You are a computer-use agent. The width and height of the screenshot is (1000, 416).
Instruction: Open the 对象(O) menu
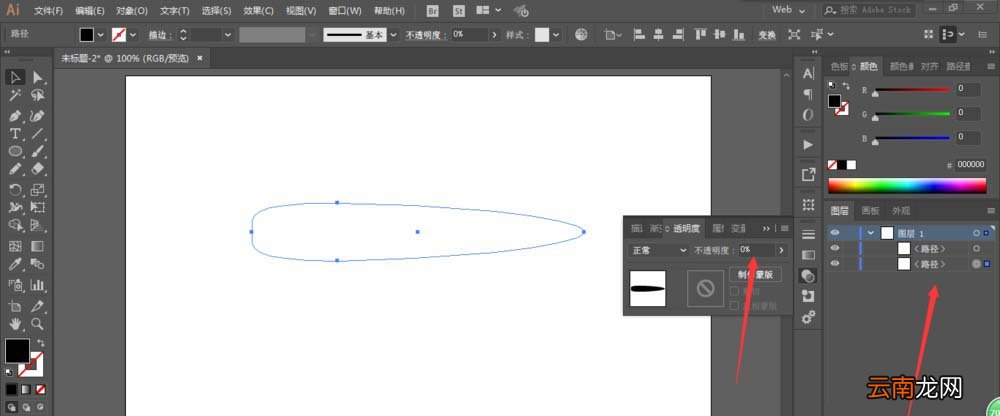[132, 11]
